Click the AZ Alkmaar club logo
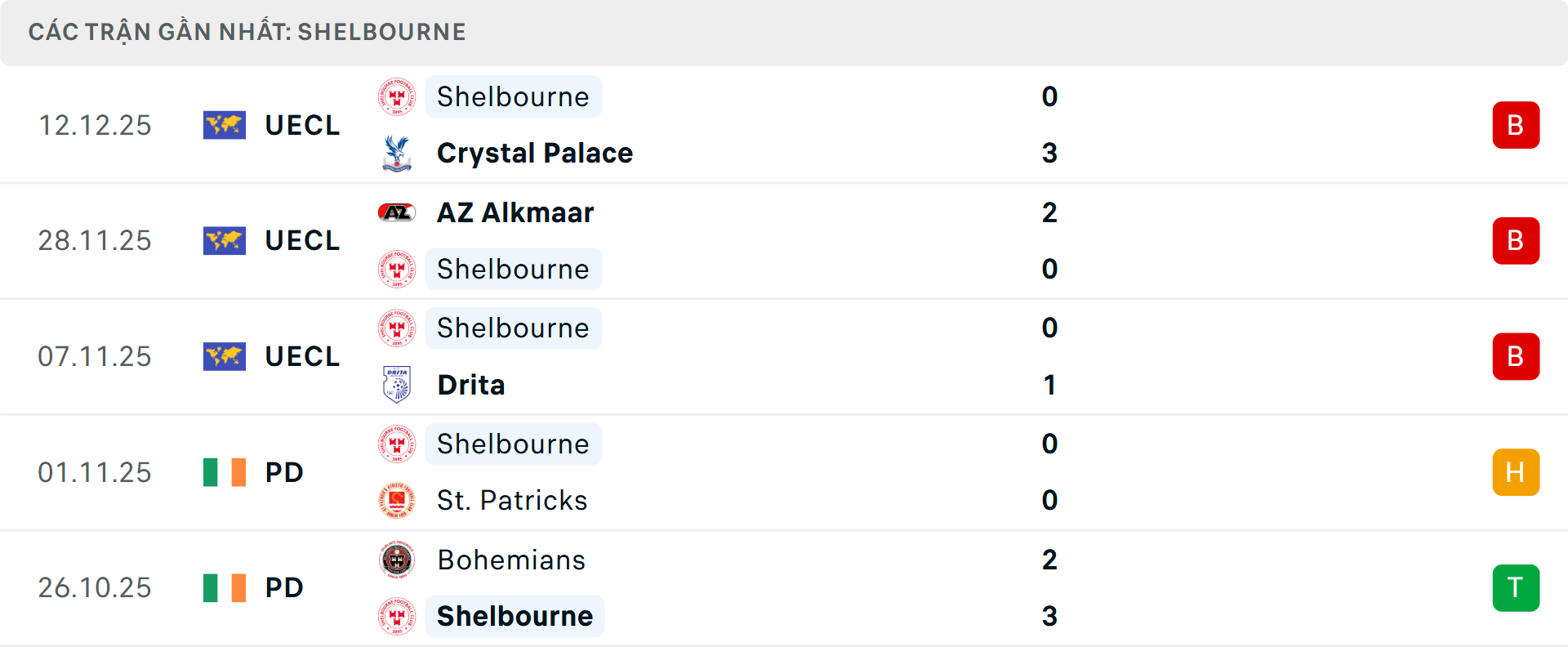The width and height of the screenshot is (1568, 647). [x=397, y=213]
